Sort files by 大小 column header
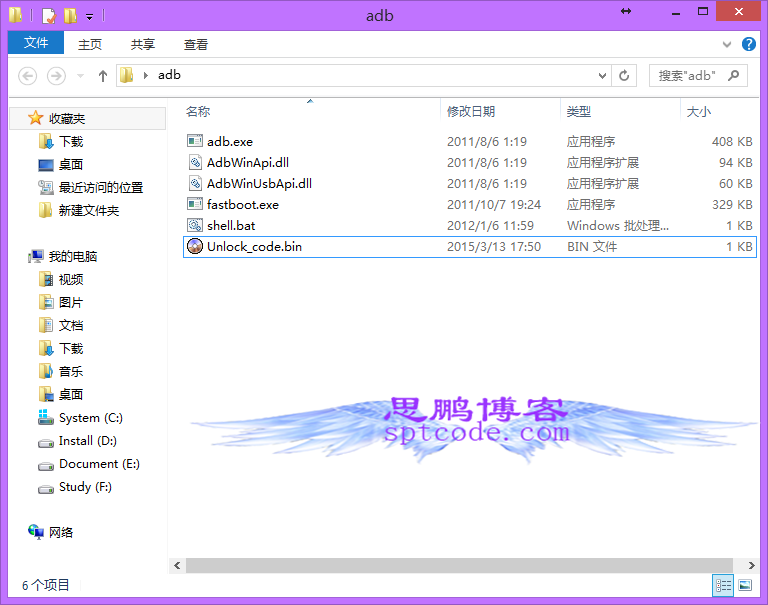Image resolution: width=768 pixels, height=605 pixels. click(x=700, y=112)
